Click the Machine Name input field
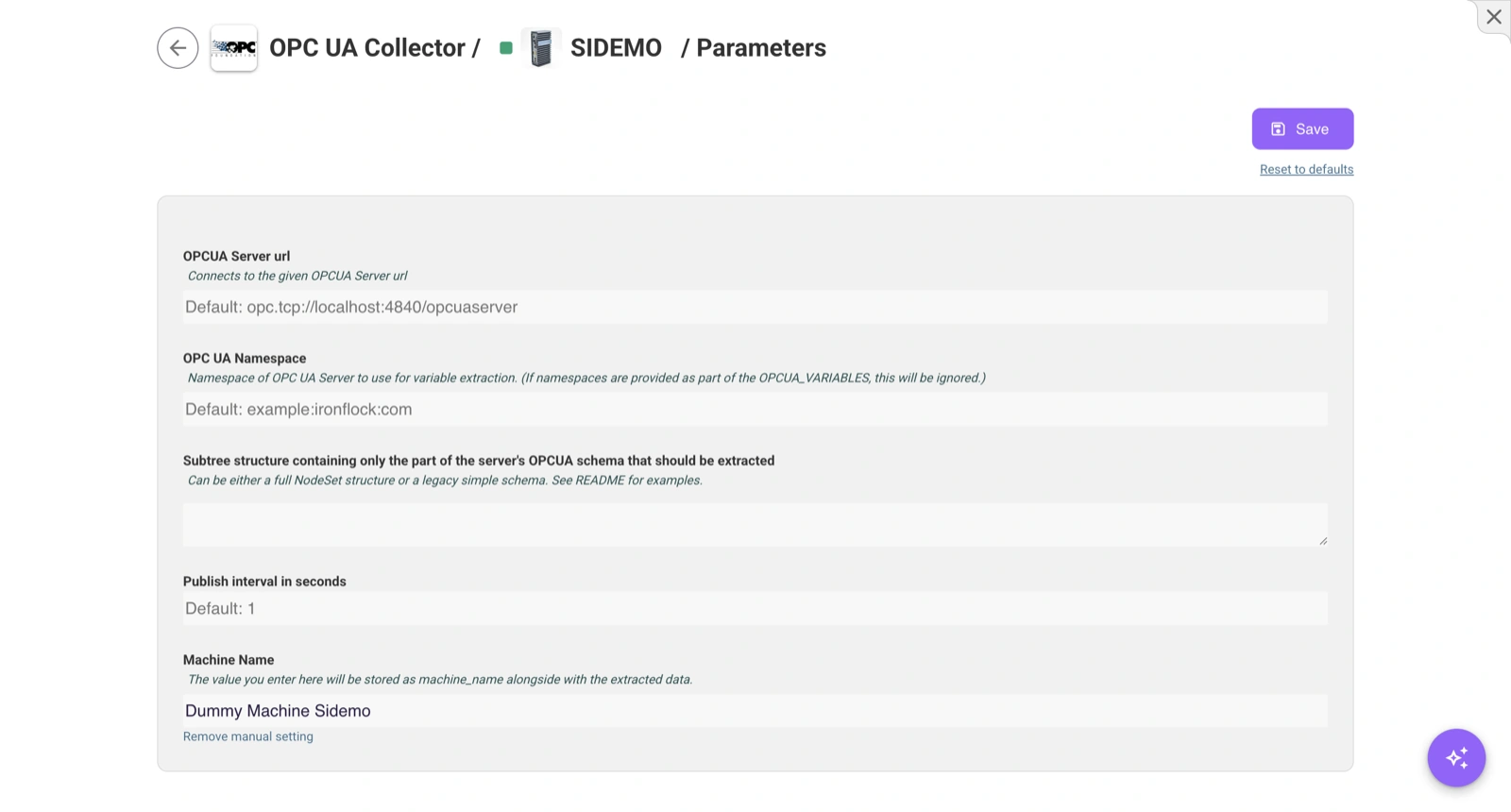The image size is (1511, 812). pyautogui.click(x=755, y=711)
